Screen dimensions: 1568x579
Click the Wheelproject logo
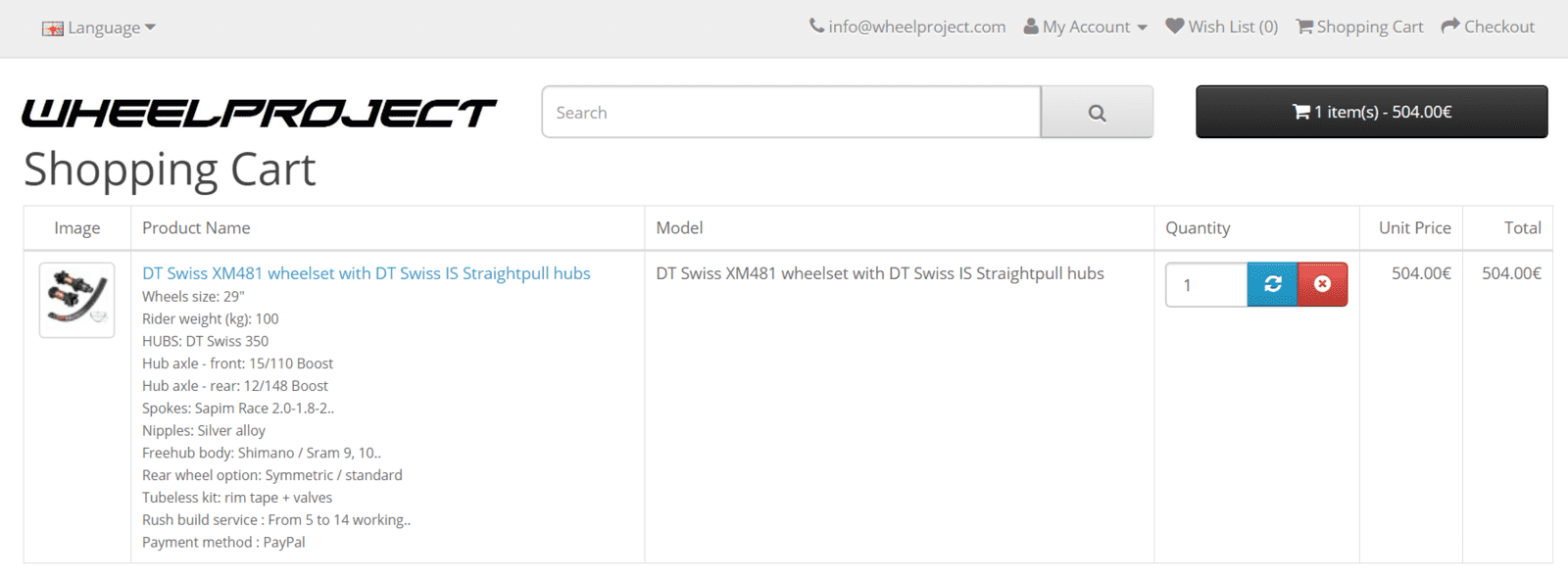tap(259, 113)
